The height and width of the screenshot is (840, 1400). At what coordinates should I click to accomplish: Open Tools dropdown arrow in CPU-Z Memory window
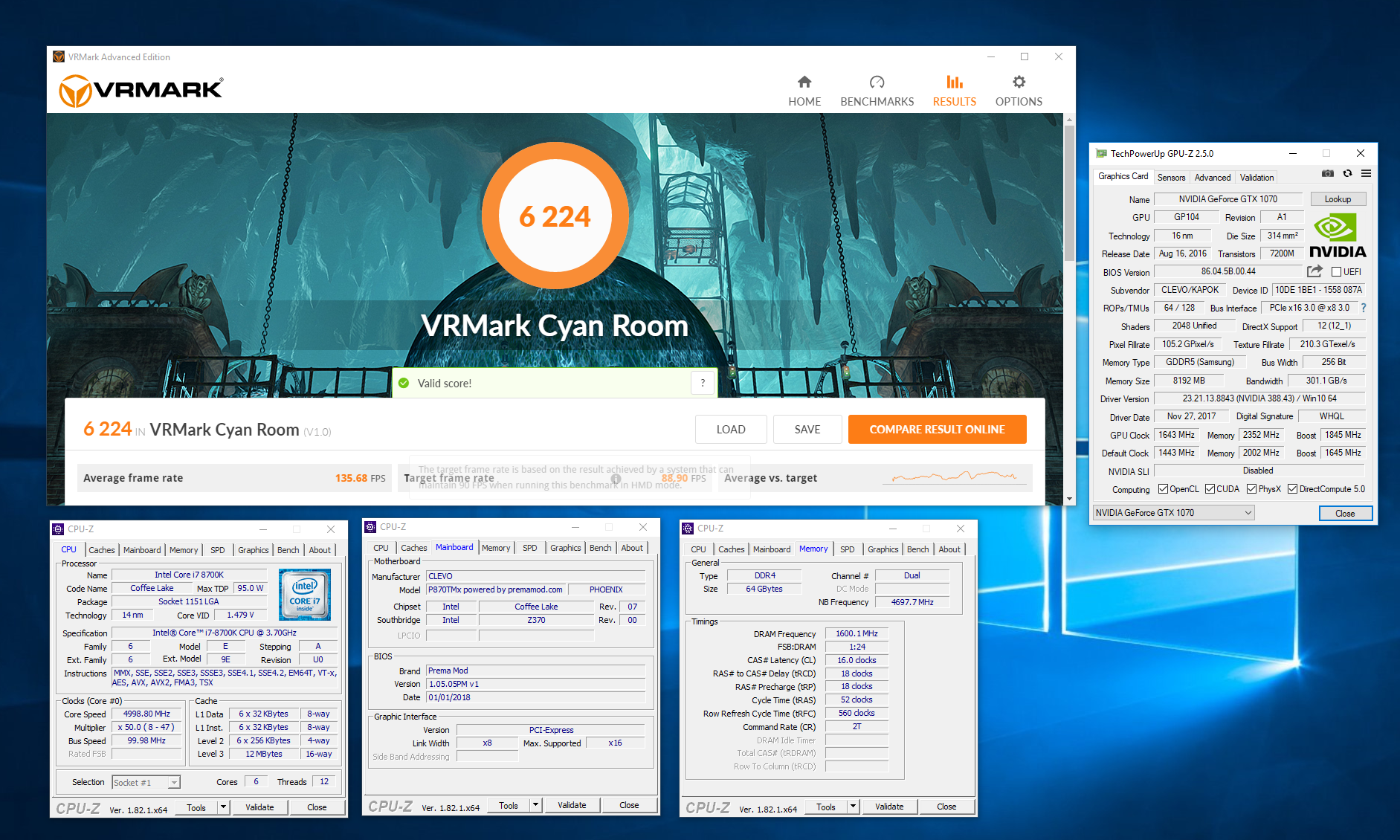[853, 807]
